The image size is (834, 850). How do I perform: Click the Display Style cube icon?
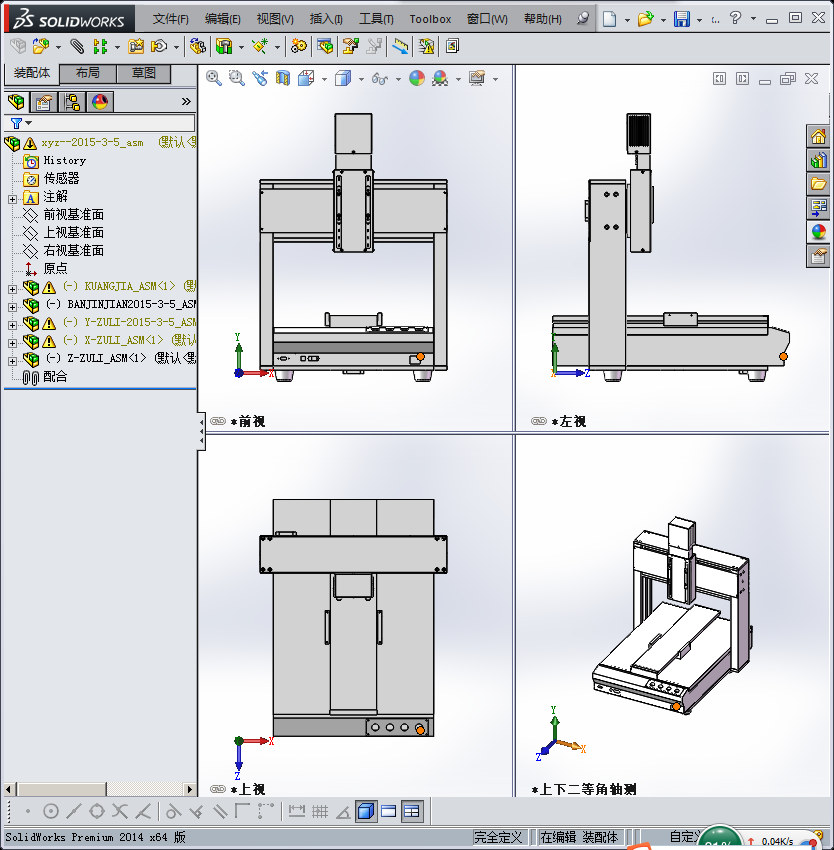point(343,79)
